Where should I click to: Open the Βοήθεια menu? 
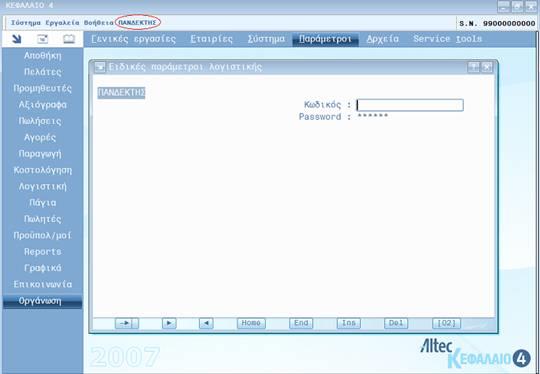click(x=99, y=23)
